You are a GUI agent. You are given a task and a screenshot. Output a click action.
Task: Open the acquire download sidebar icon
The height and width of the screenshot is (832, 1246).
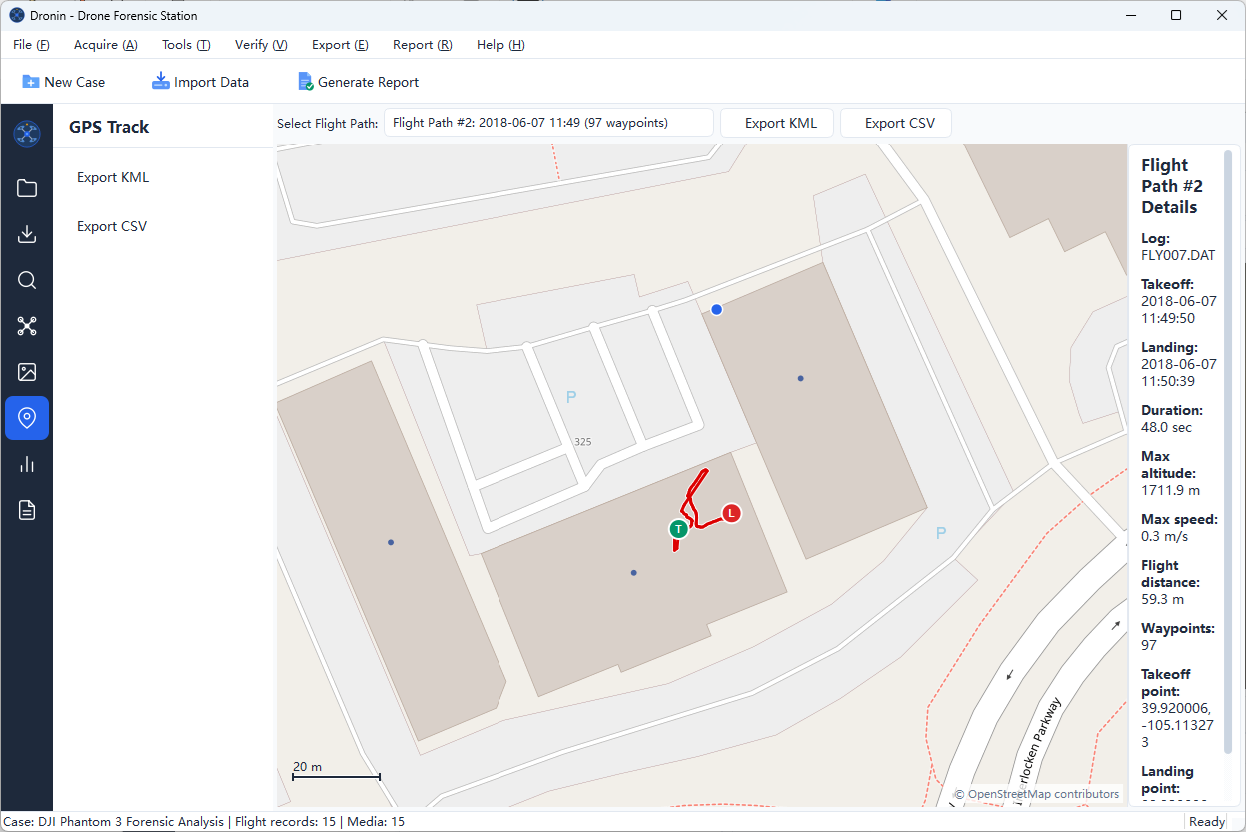point(27,234)
